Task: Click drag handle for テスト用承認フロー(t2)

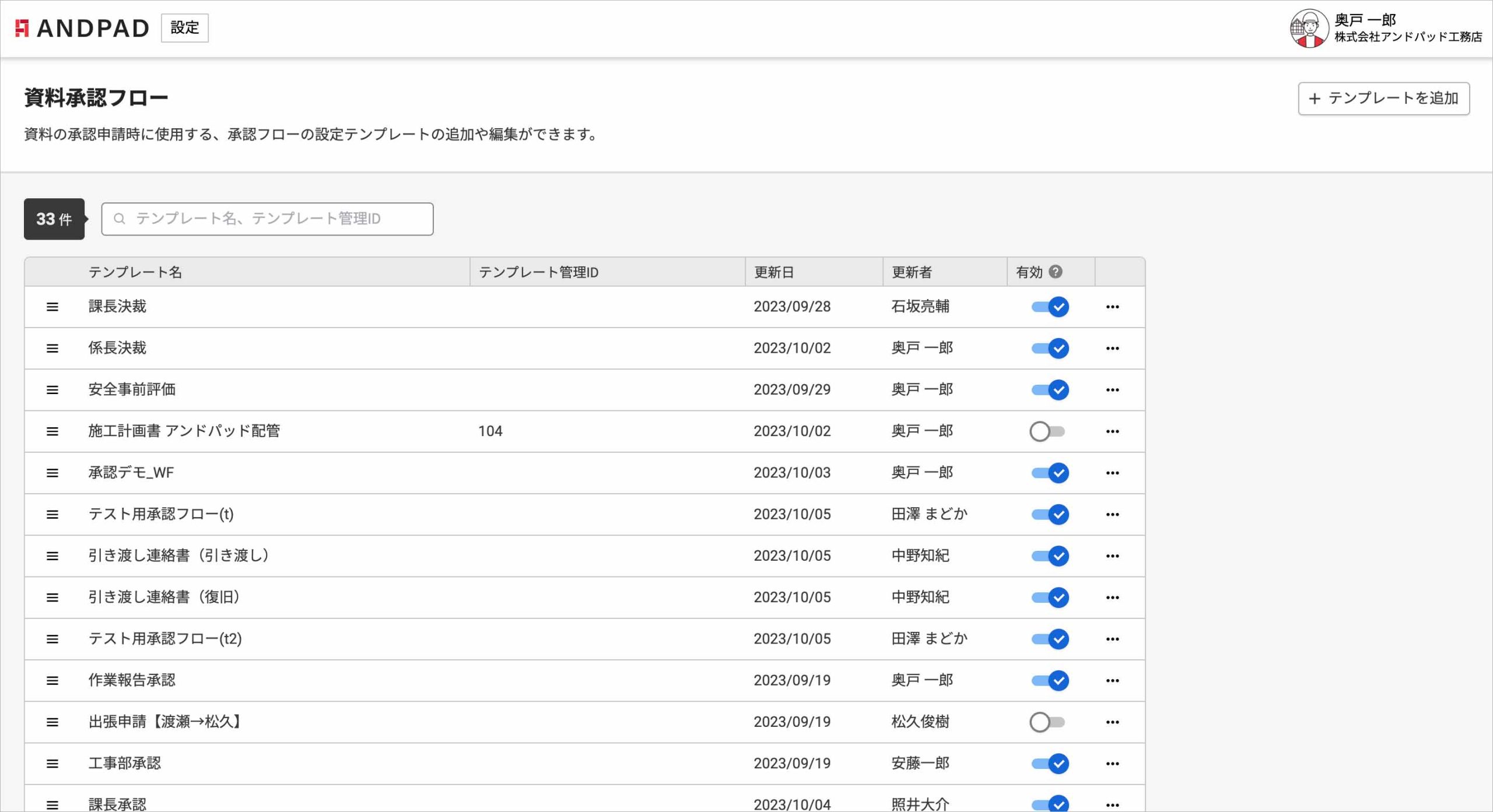Action: coord(52,639)
